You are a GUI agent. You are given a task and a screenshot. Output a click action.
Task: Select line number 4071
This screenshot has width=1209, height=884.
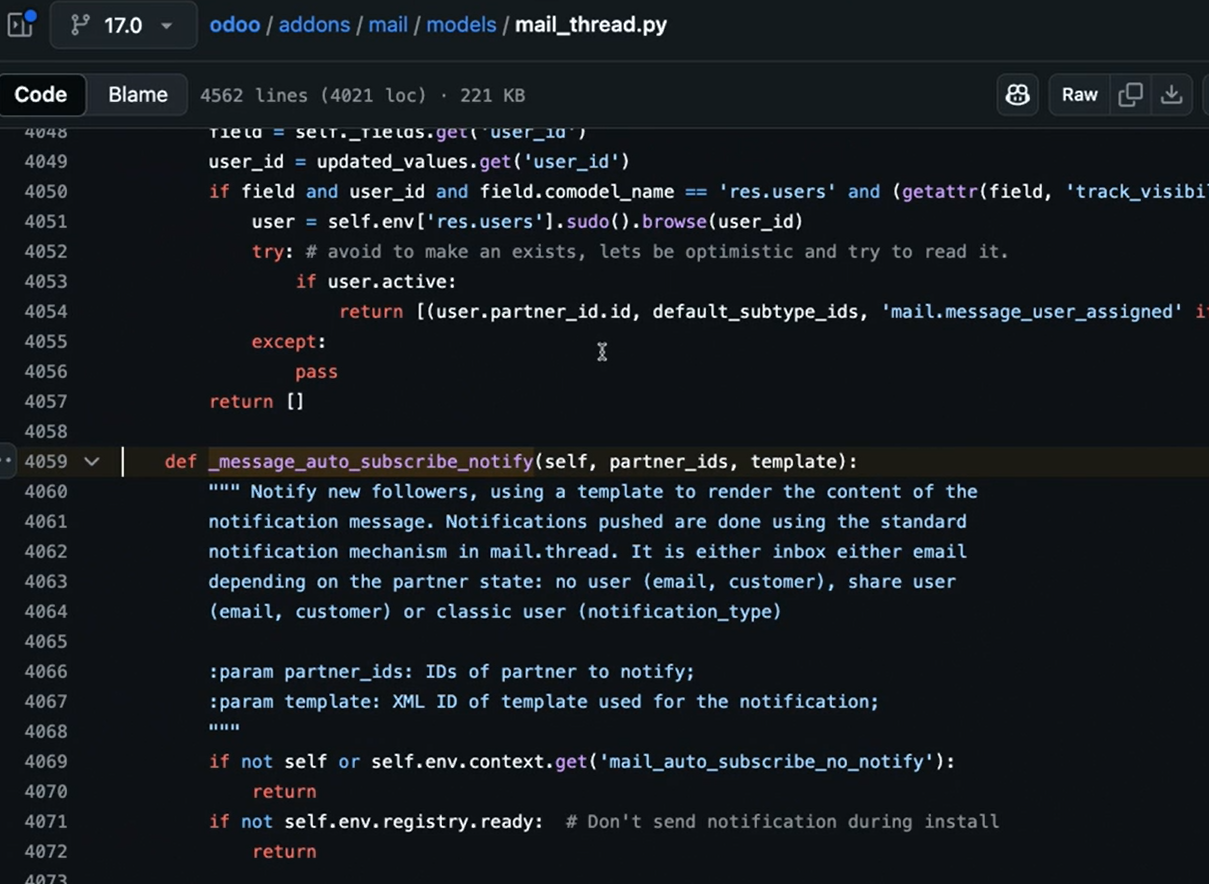[46, 821]
